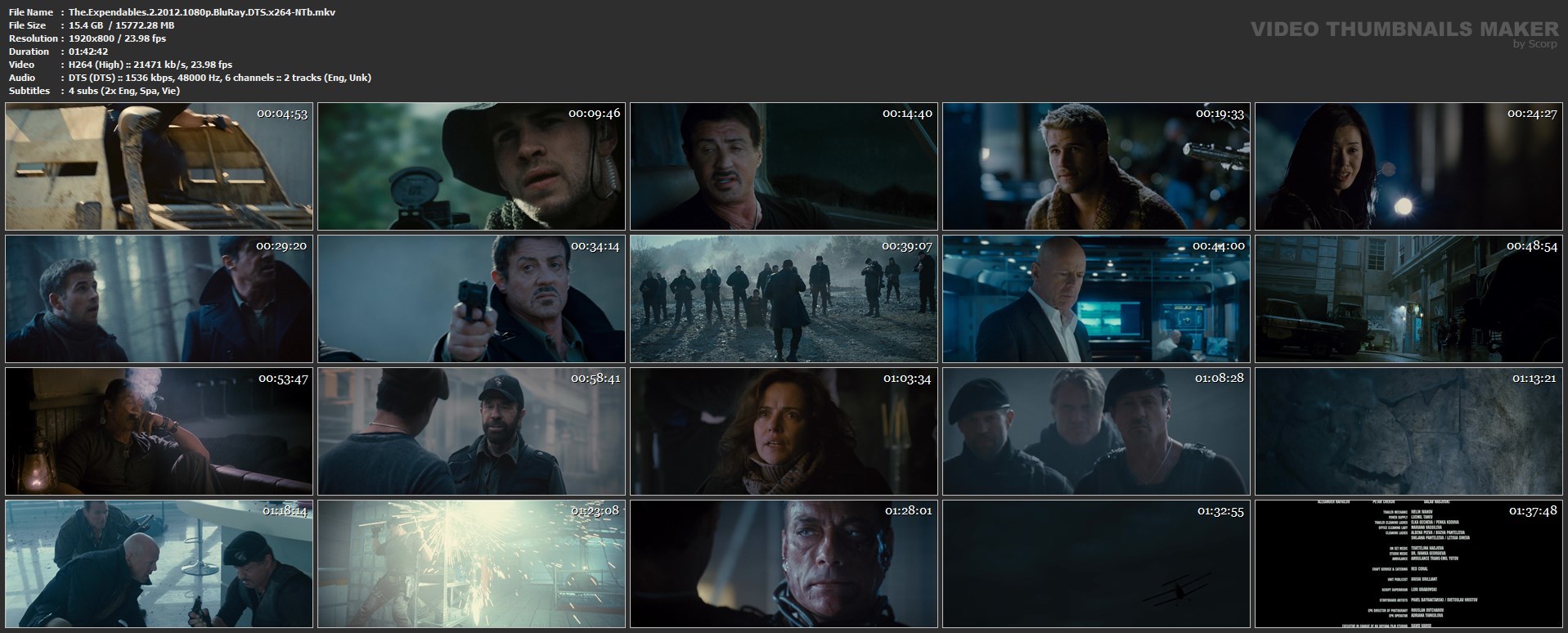
Task: Click the dark street frame at 00:48:54
Action: coord(1409,299)
